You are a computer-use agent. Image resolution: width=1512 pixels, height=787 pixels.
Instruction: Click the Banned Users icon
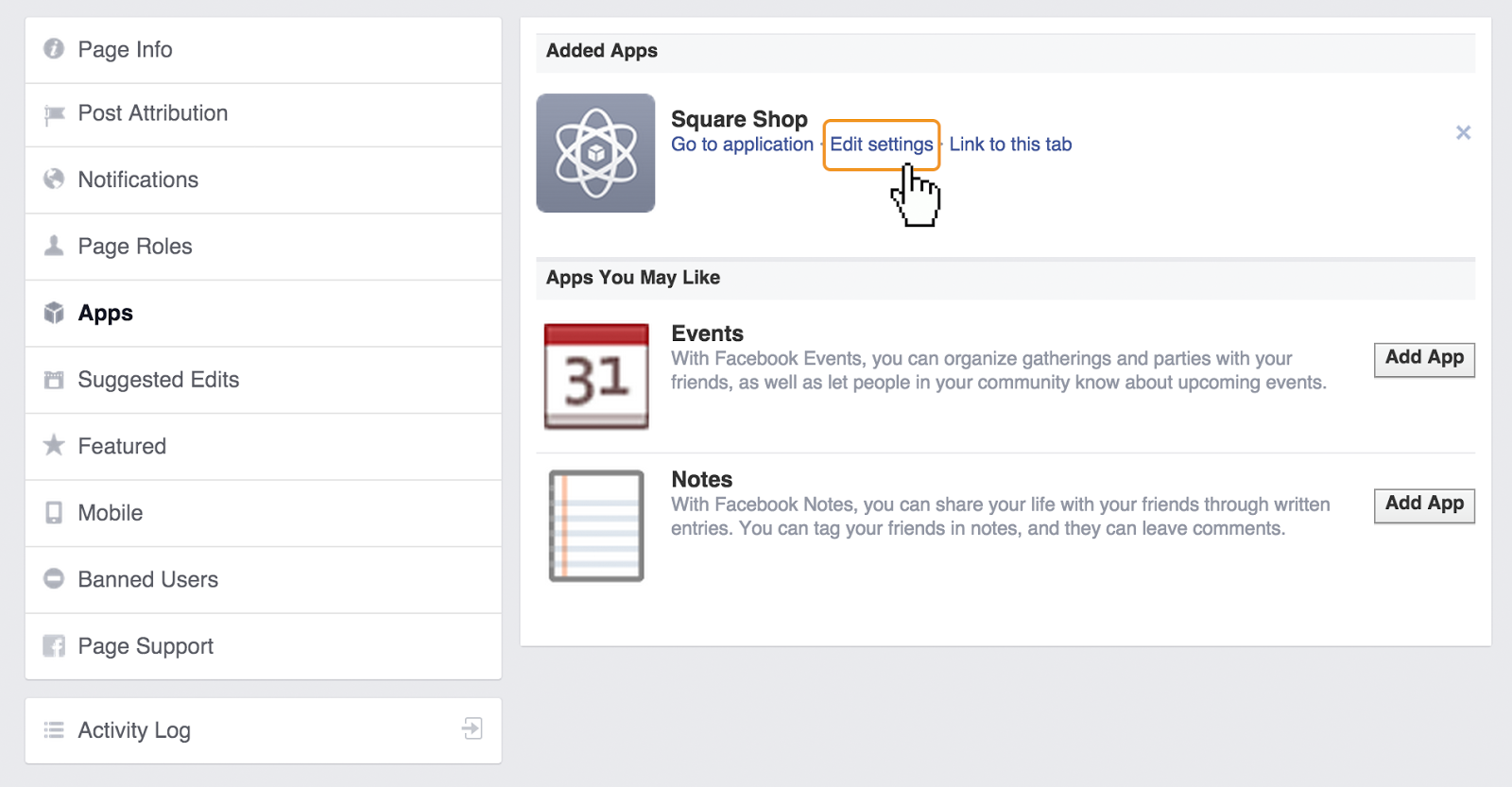(54, 579)
